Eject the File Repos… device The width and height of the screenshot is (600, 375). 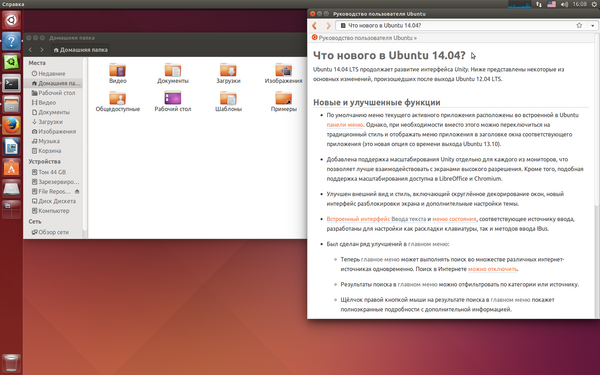(x=77, y=191)
